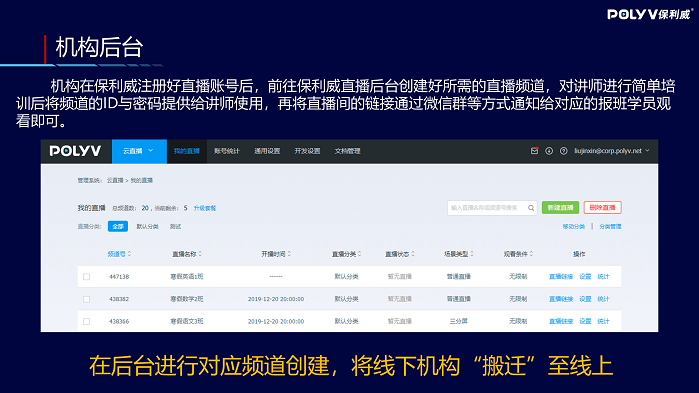Open 统计 for channel 438382
699x393 pixels.
point(603,299)
